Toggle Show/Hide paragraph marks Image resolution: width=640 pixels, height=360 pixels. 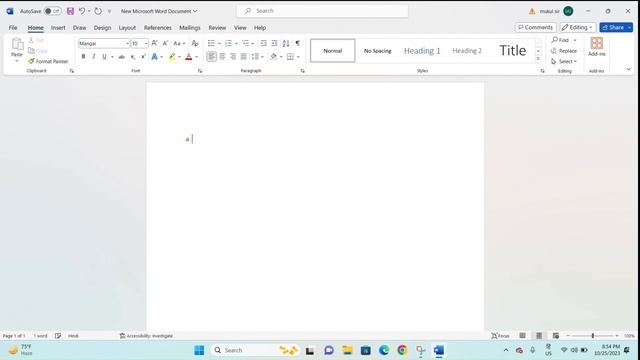click(298, 43)
